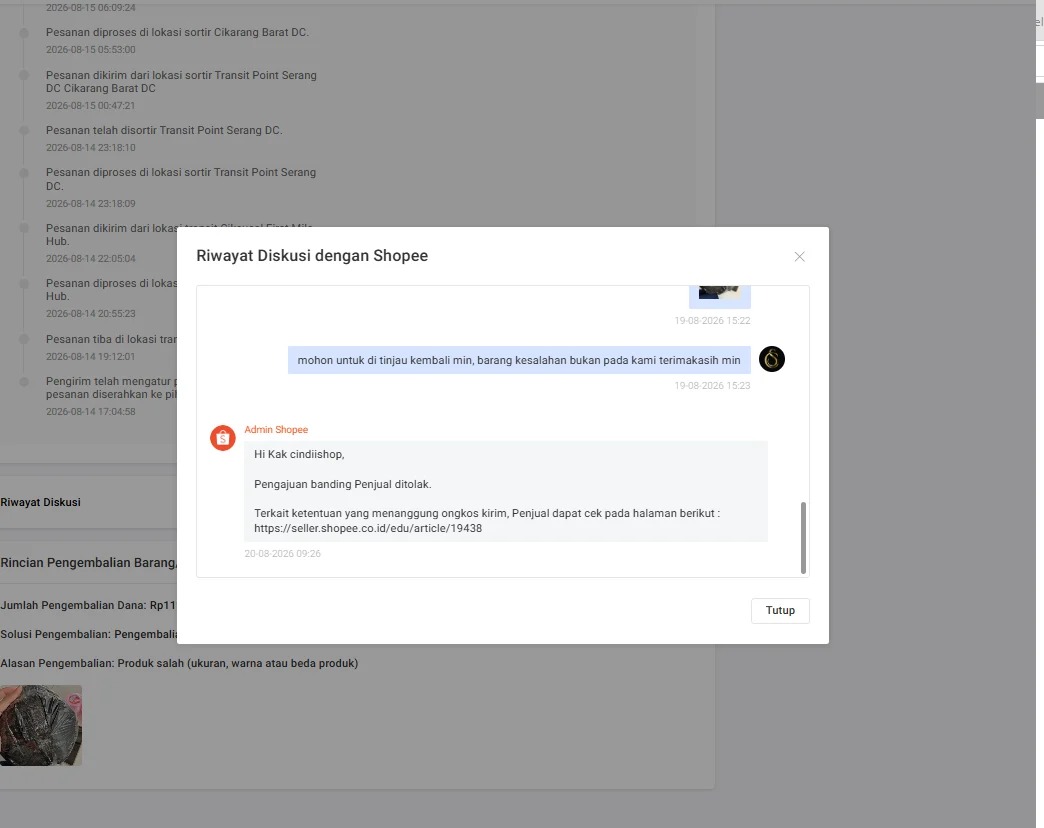1044x828 pixels.
Task: Click Riwayat Diskusi section heading in background
Action: coord(40,503)
